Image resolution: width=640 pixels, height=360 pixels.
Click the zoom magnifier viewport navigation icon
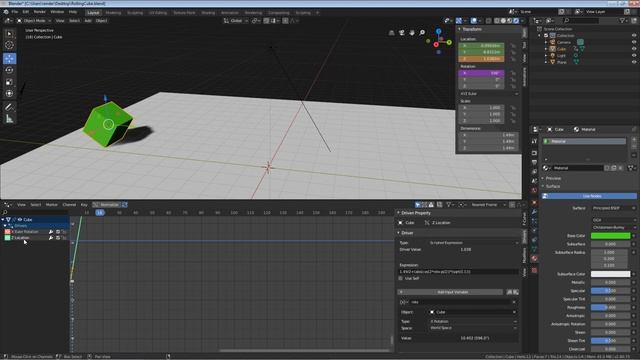tap(422, 33)
